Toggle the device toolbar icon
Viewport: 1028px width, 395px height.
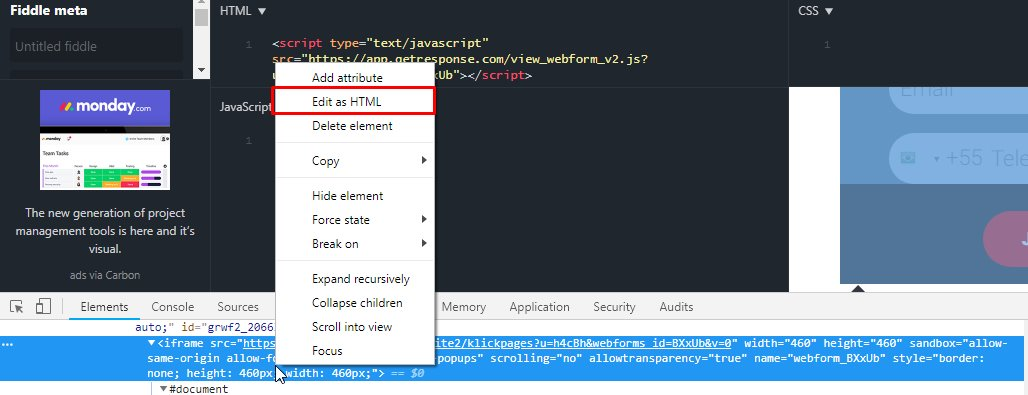tap(43, 306)
